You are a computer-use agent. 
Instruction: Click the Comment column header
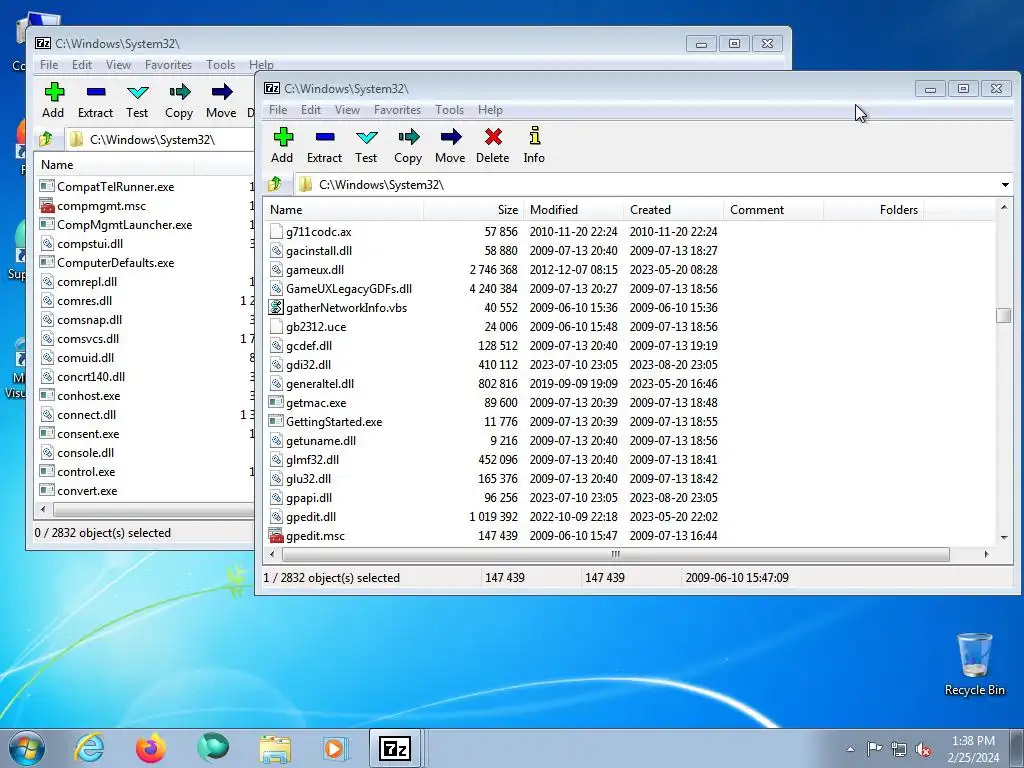click(773, 210)
